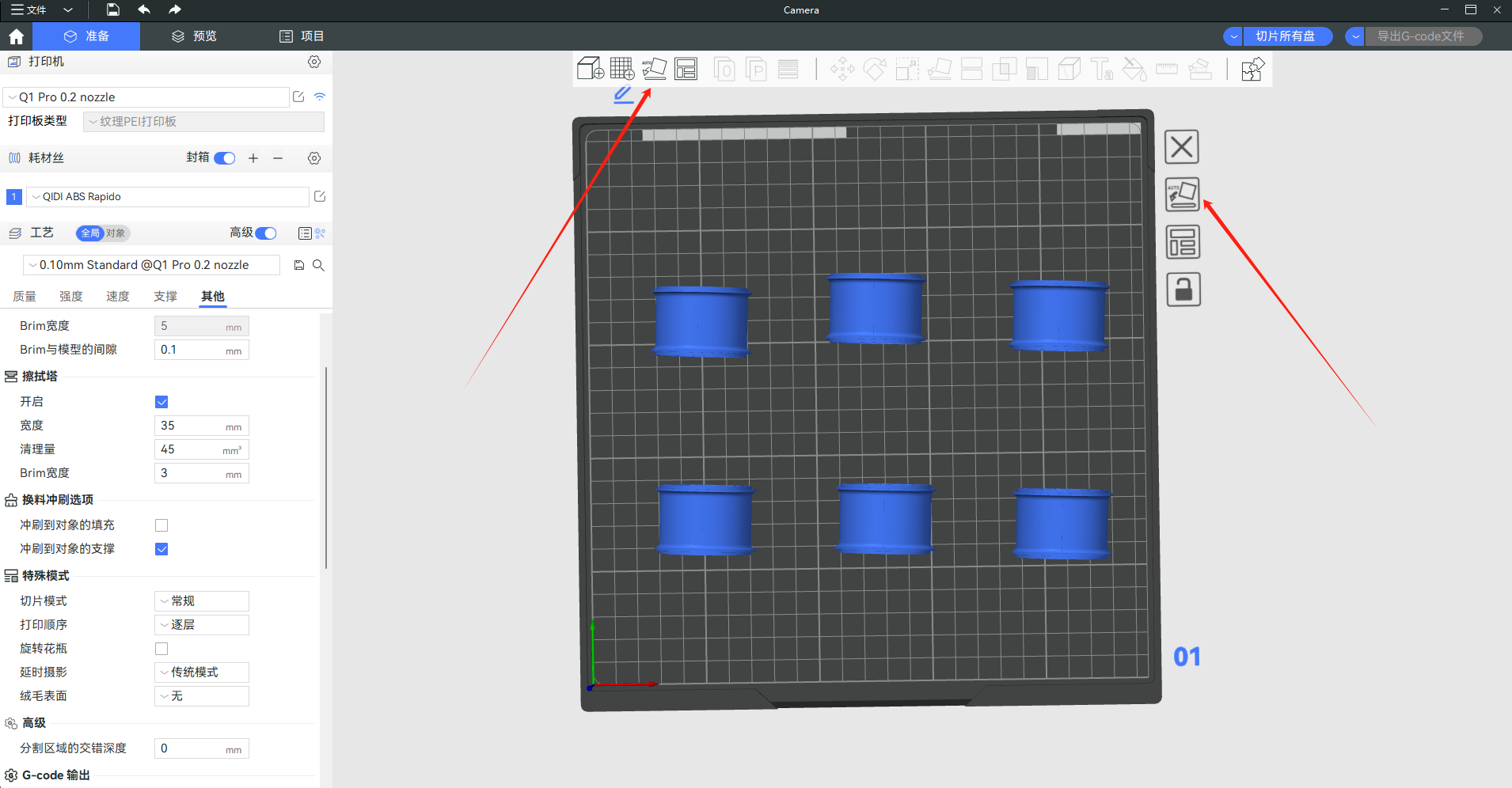Image resolution: width=1512 pixels, height=788 pixels.
Task: Enable the 旋转花瓶 checkbox
Action: 161,649
